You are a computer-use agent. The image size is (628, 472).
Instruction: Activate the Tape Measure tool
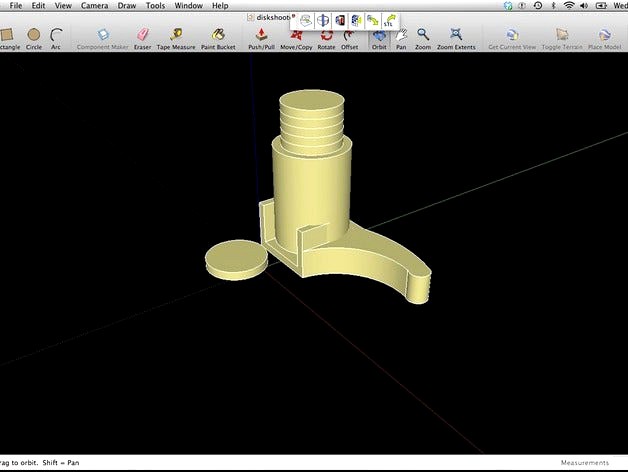pos(176,37)
